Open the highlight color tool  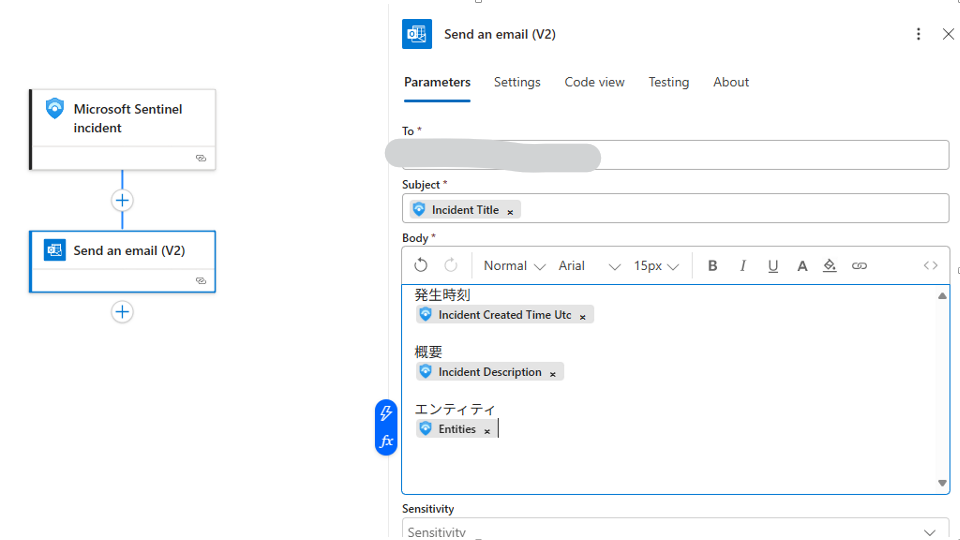point(830,266)
